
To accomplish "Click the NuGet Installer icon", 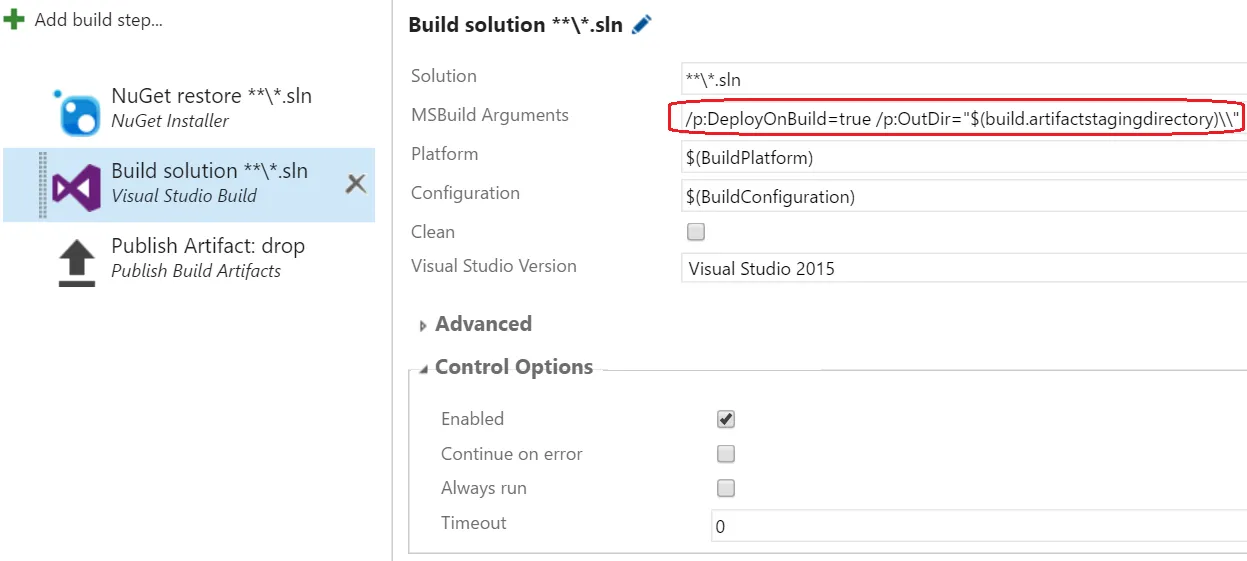I will pyautogui.click(x=78, y=109).
